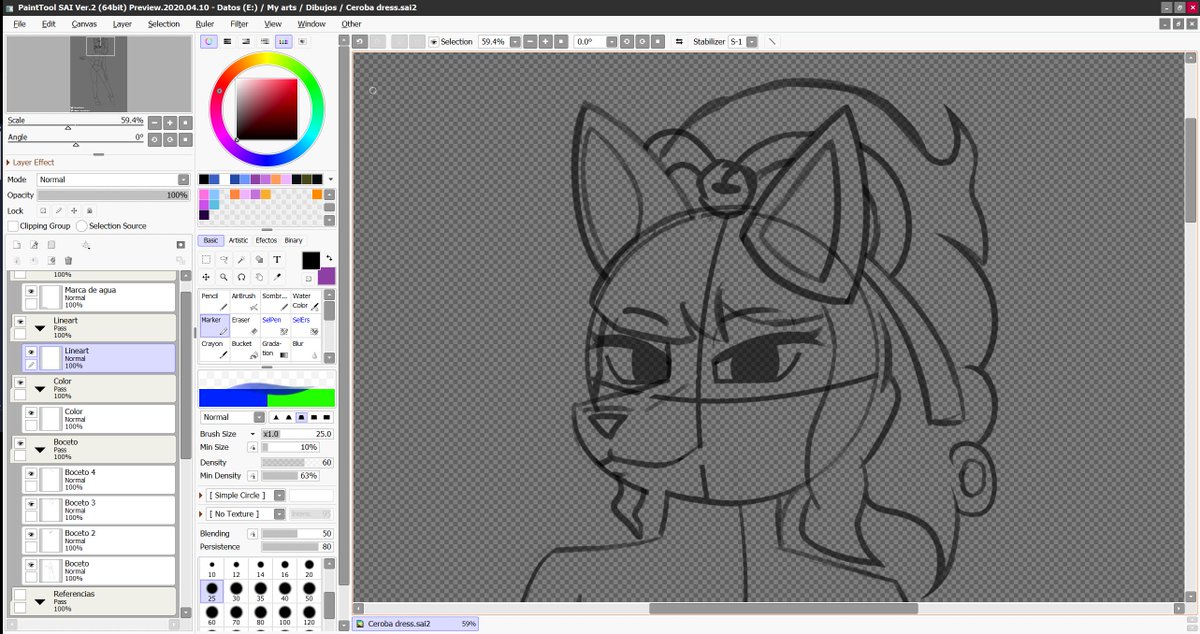Reset canvas angle in navigator

(x=184, y=139)
